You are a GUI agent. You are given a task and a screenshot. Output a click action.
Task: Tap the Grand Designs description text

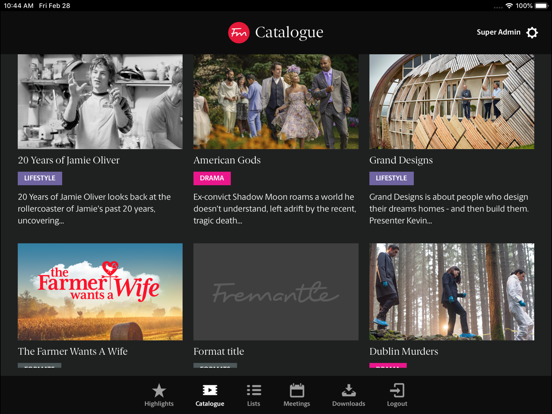pos(449,209)
